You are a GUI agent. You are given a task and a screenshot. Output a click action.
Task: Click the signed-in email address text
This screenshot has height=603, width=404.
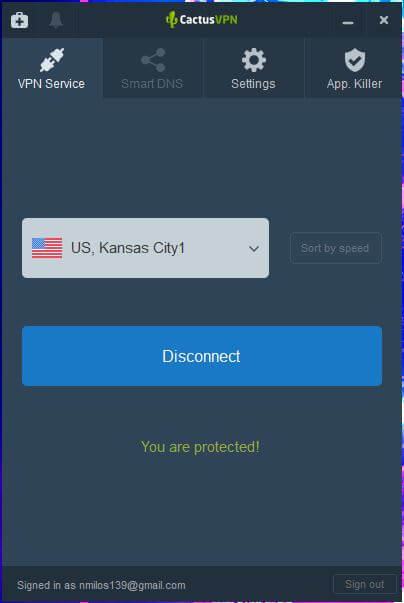pos(132,585)
